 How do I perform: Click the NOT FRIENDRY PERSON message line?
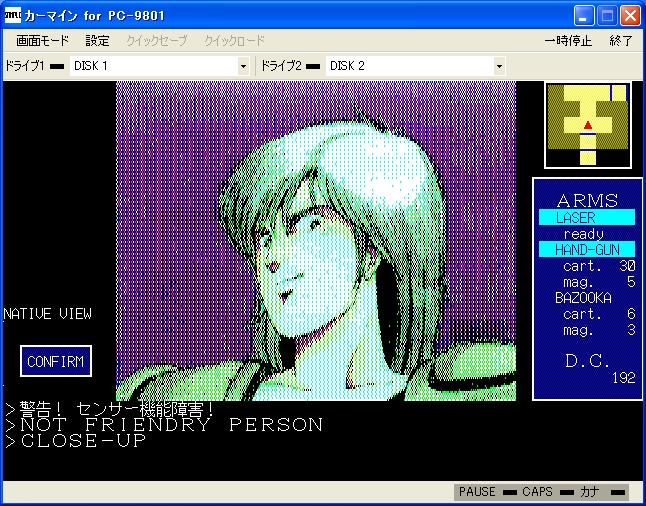click(164, 425)
